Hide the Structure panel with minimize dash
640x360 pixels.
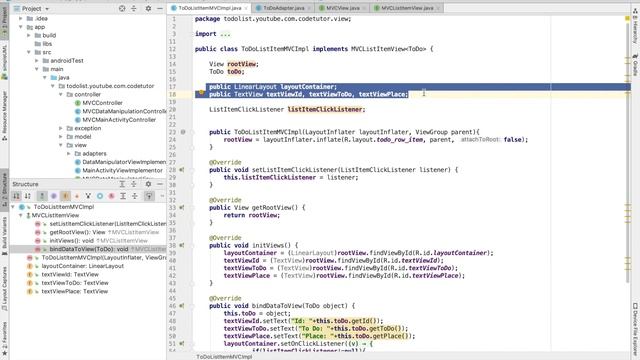160,184
